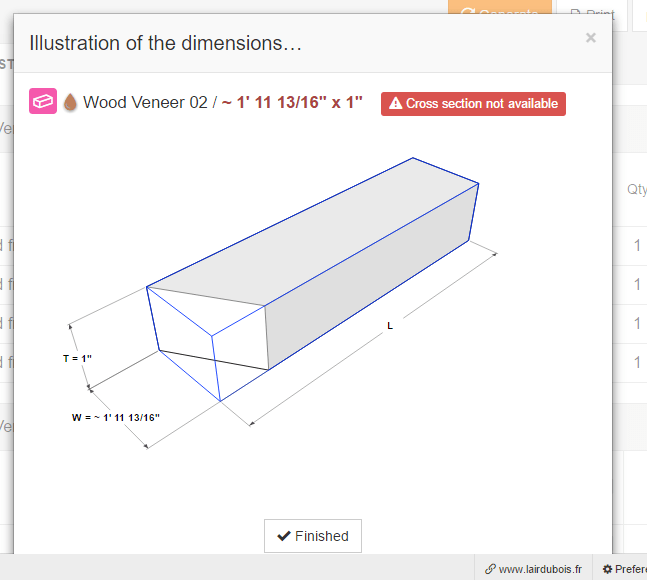Click the brown material drop icon
Viewport: 647px width, 580px height.
tap(70, 102)
